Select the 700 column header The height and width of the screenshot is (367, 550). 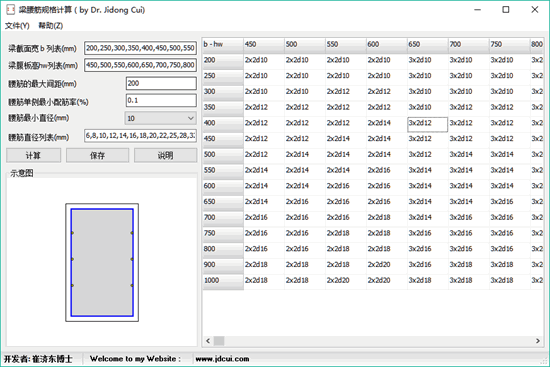coord(469,45)
